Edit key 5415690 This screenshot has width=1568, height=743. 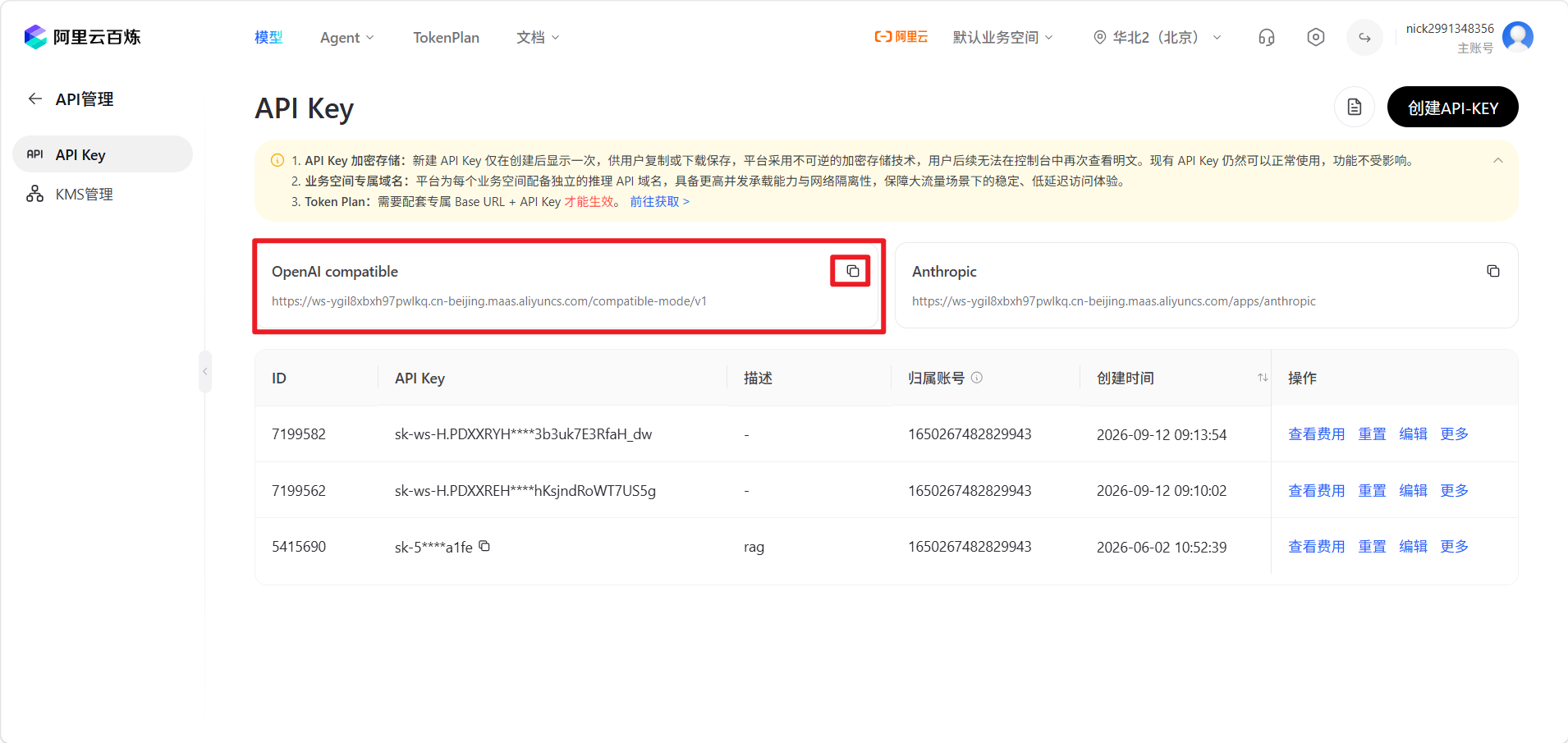point(1413,547)
